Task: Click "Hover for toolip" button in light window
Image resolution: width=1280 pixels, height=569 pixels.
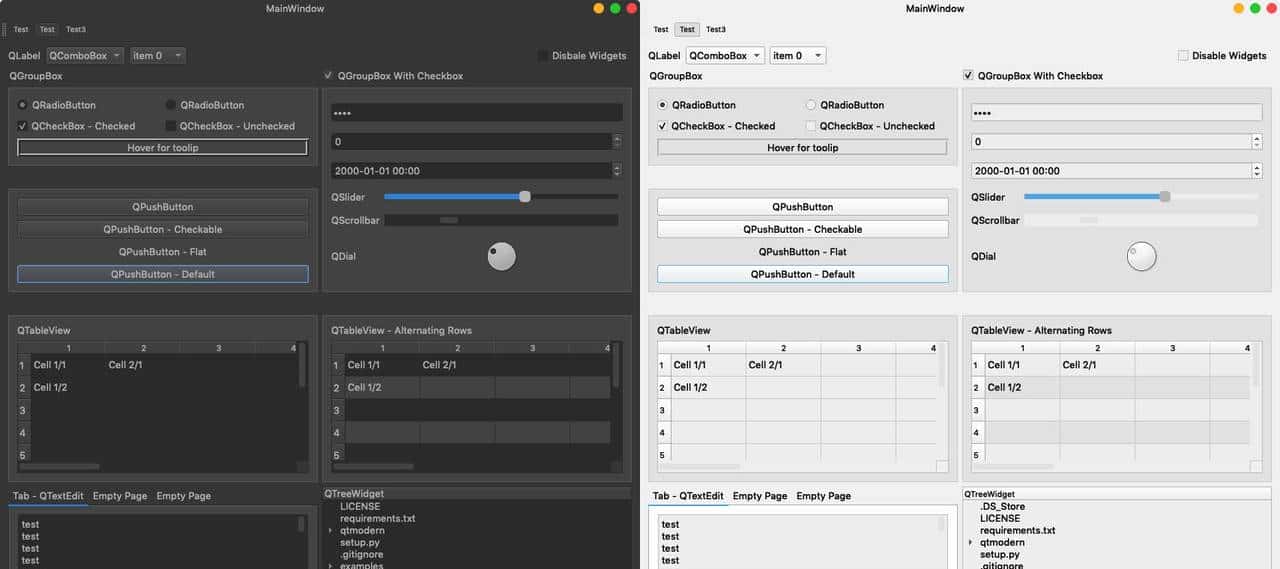Action: point(802,148)
